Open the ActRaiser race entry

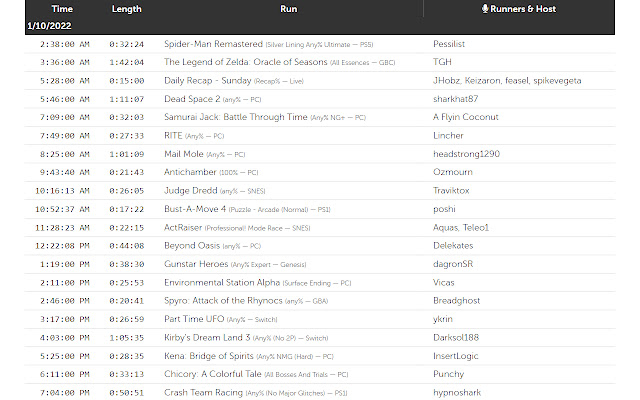187,227
